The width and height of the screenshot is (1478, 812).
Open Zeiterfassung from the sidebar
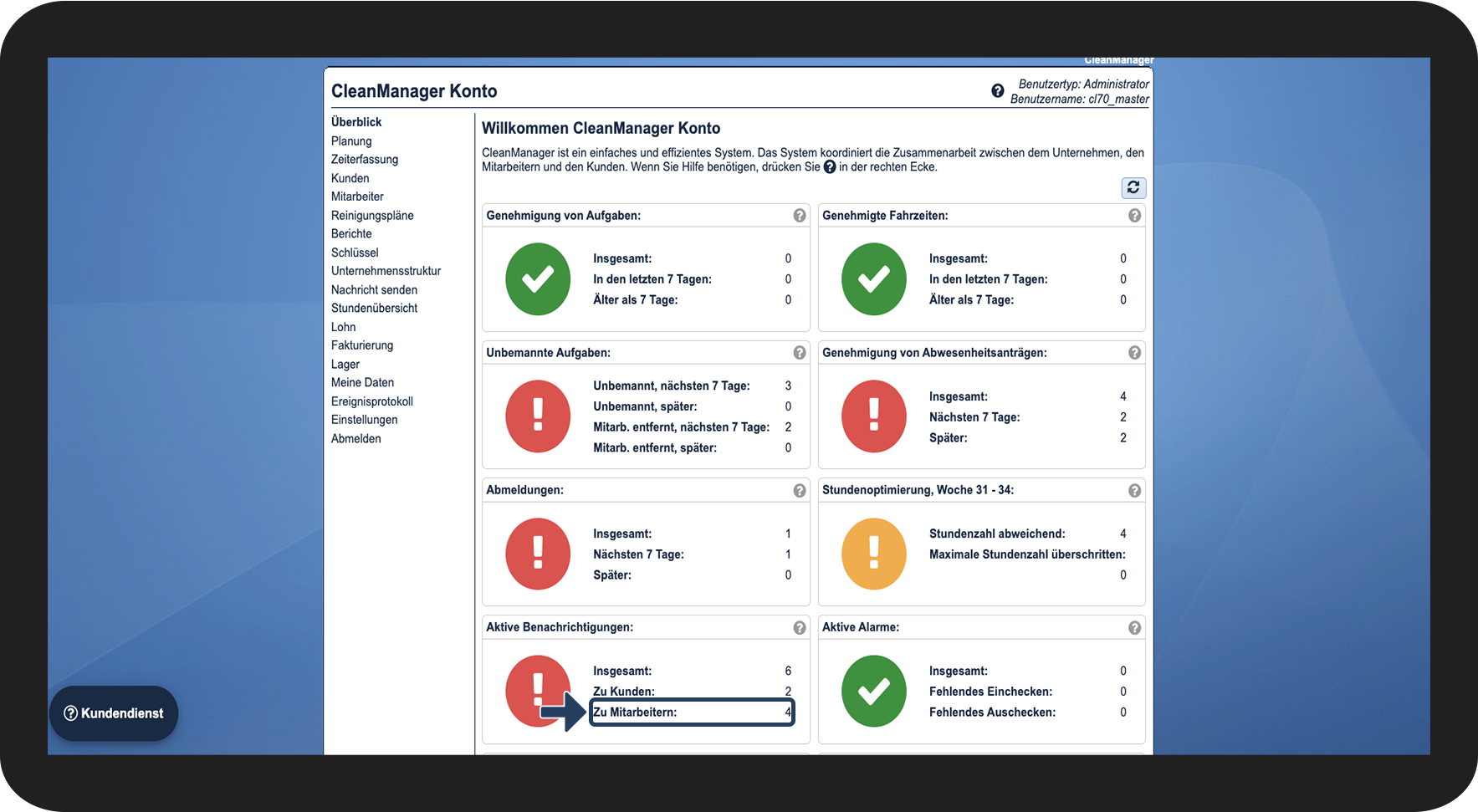tap(365, 160)
